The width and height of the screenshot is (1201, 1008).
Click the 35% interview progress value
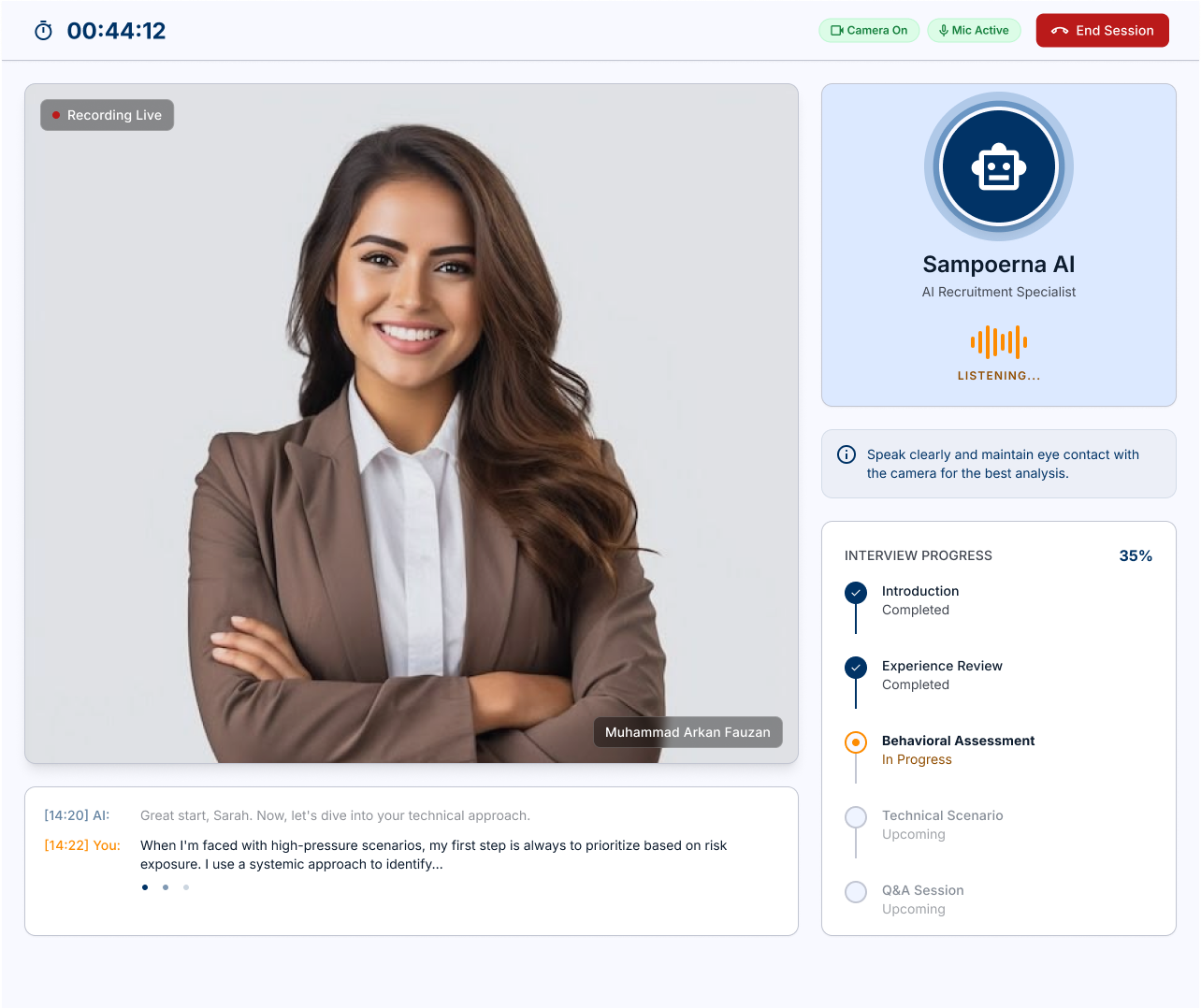1136,555
